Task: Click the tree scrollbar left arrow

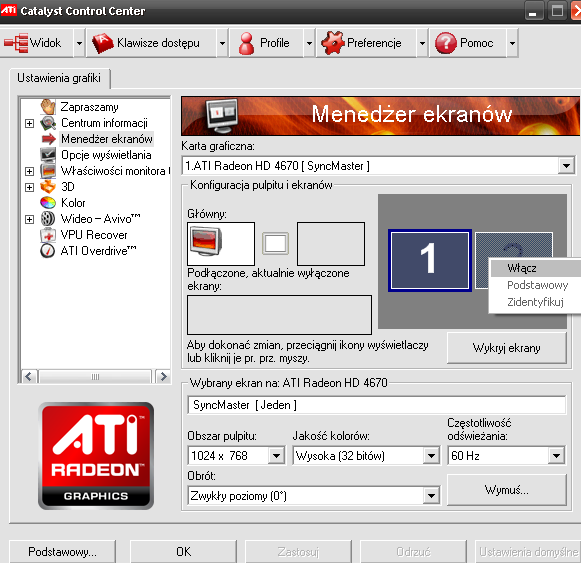Action: (29, 377)
